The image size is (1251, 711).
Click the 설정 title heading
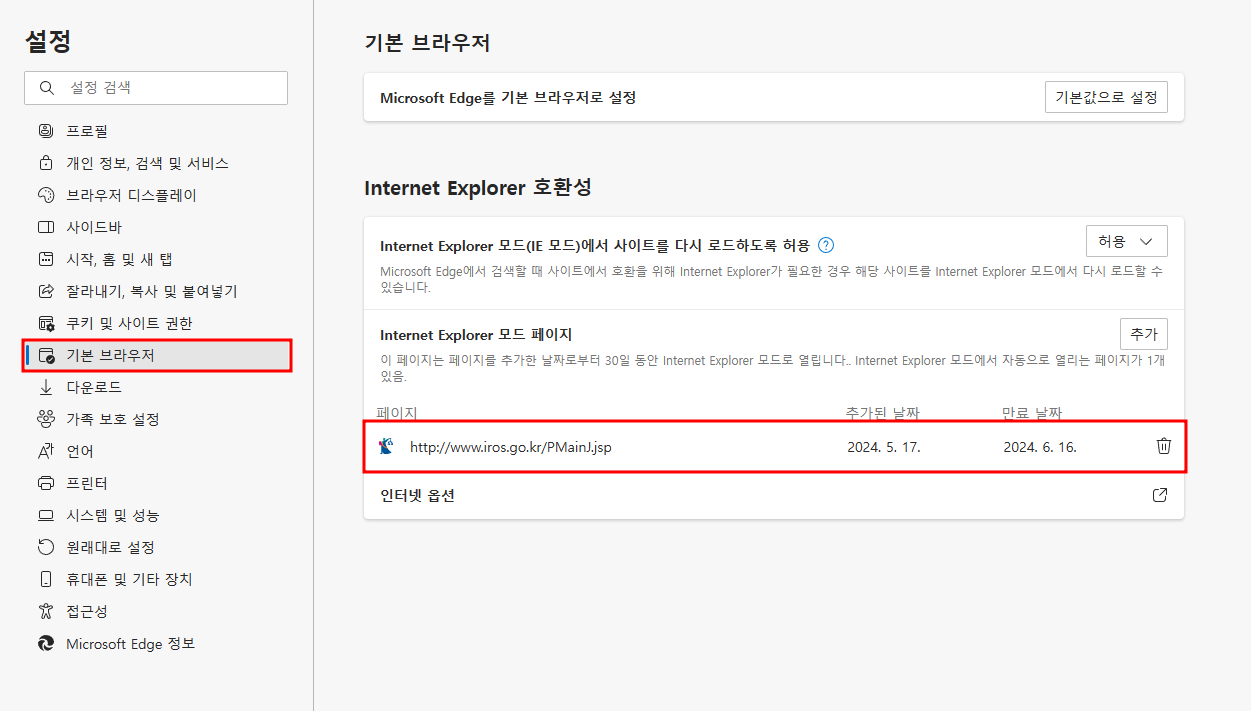click(48, 42)
